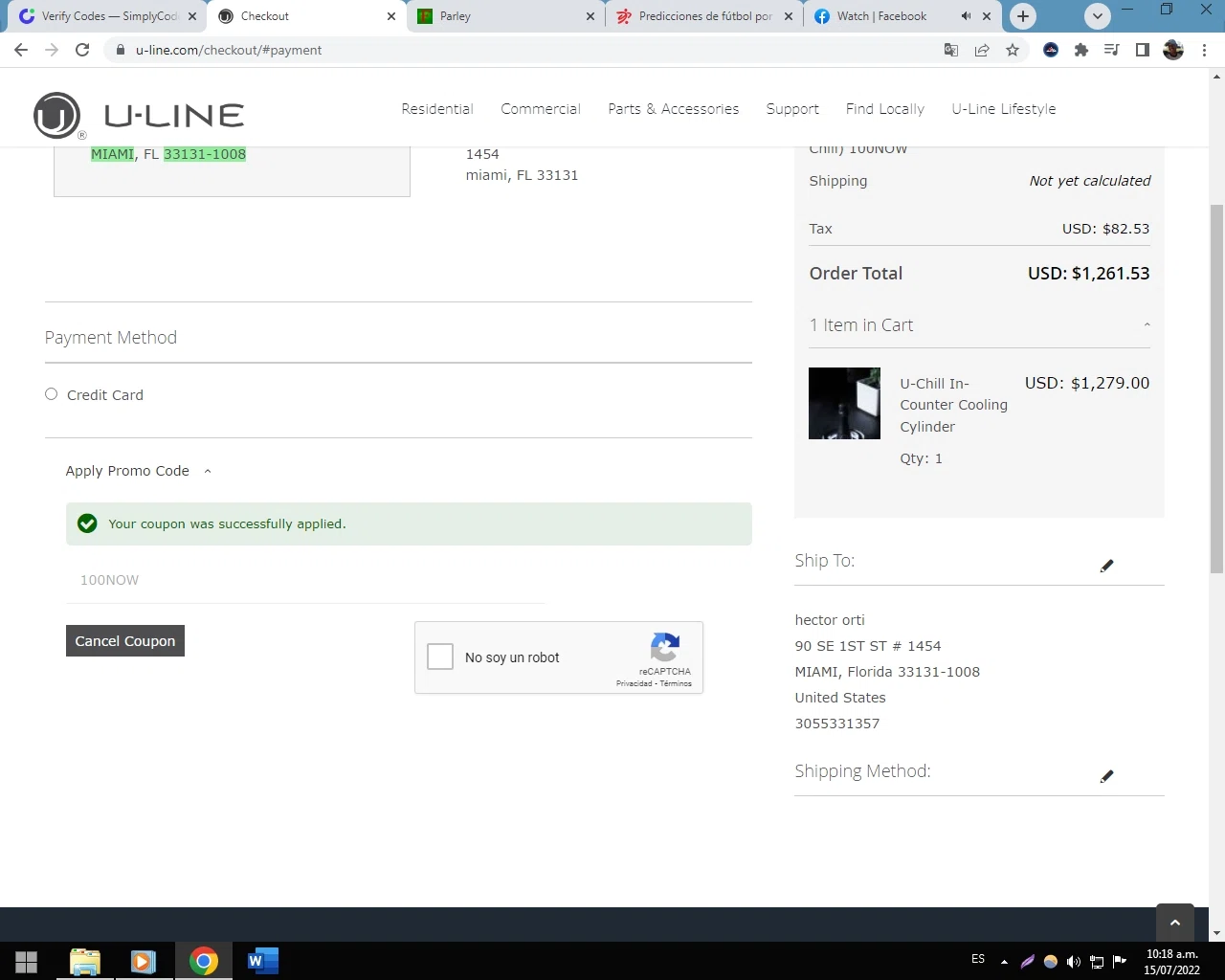Click the U-Chill product thumbnail
This screenshot has height=980, width=1225.
[x=844, y=403]
